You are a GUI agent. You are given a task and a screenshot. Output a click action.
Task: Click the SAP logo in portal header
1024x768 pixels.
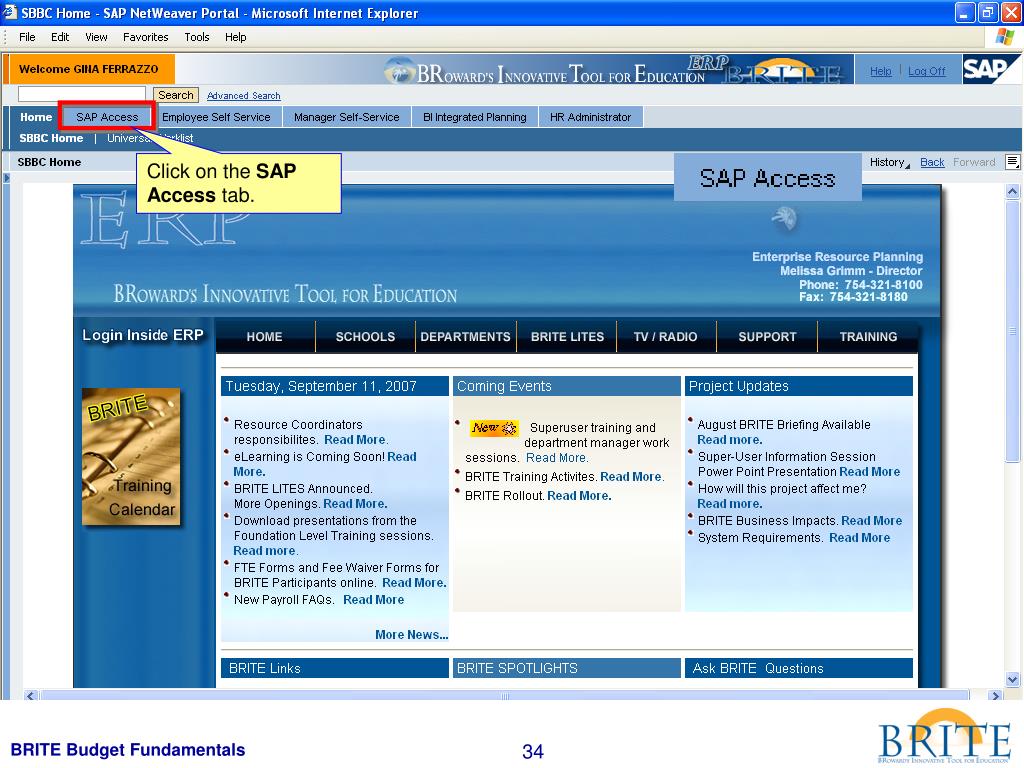(x=990, y=69)
